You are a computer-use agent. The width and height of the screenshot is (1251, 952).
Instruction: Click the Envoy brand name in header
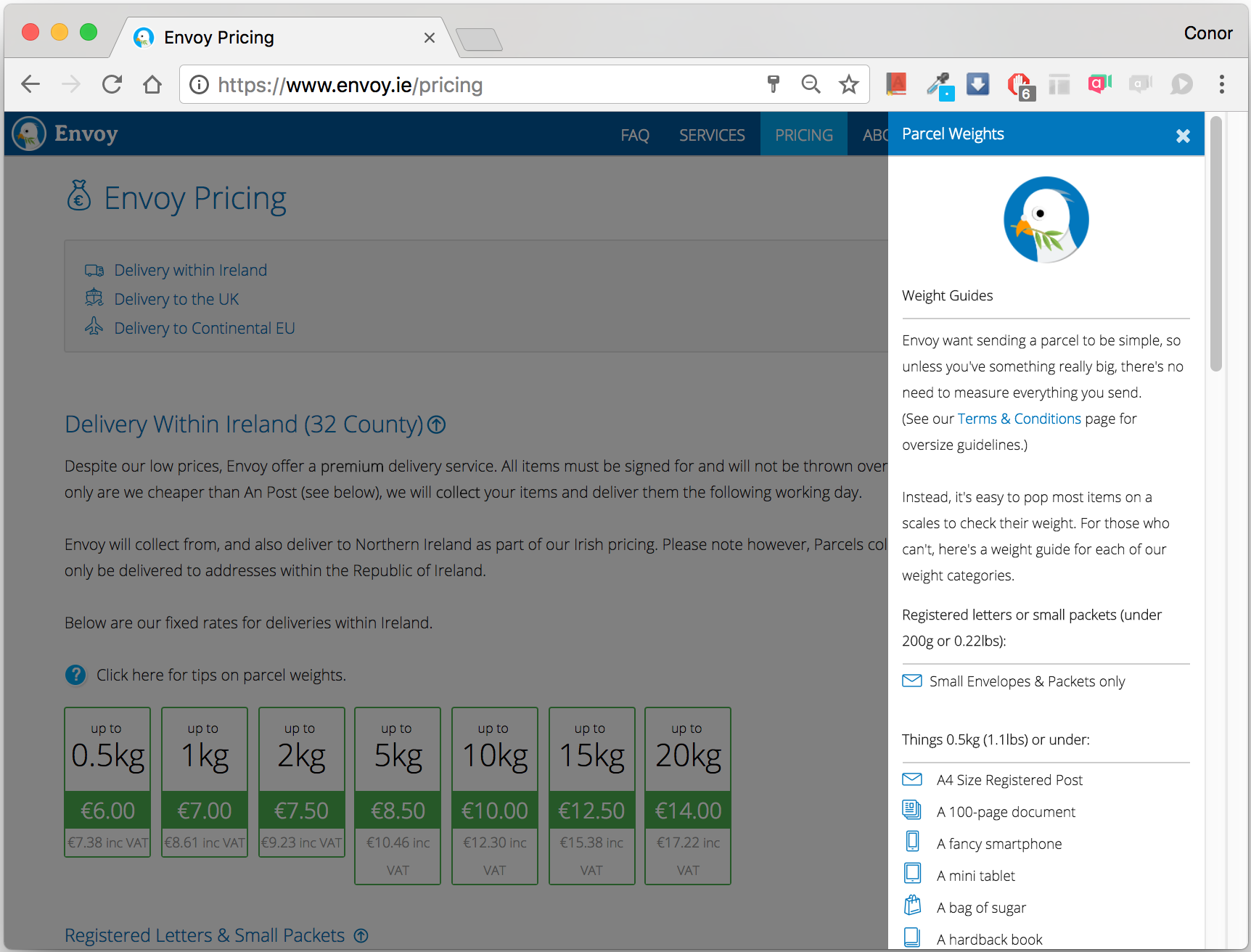pyautogui.click(x=86, y=134)
